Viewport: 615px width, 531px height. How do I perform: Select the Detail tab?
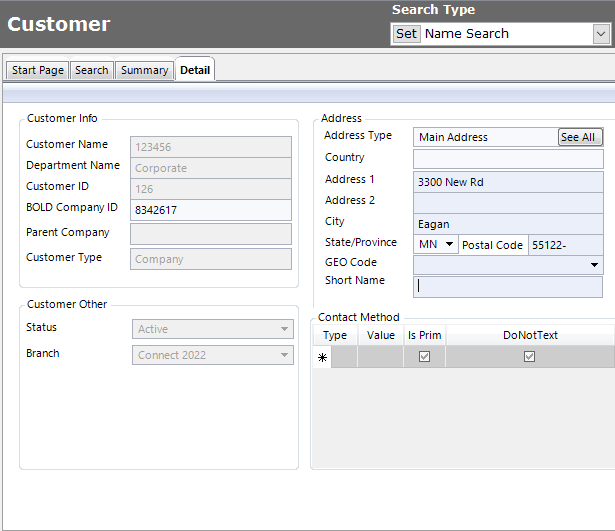[x=195, y=70]
